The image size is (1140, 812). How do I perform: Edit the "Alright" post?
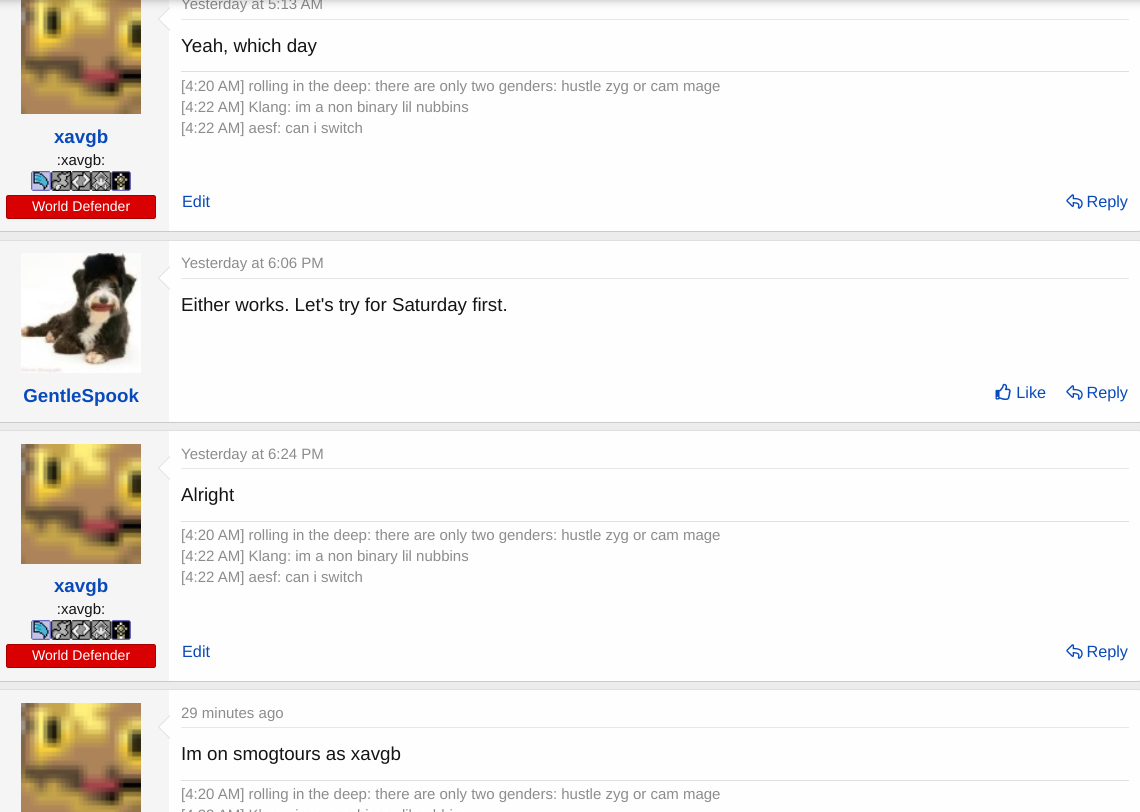pos(196,652)
